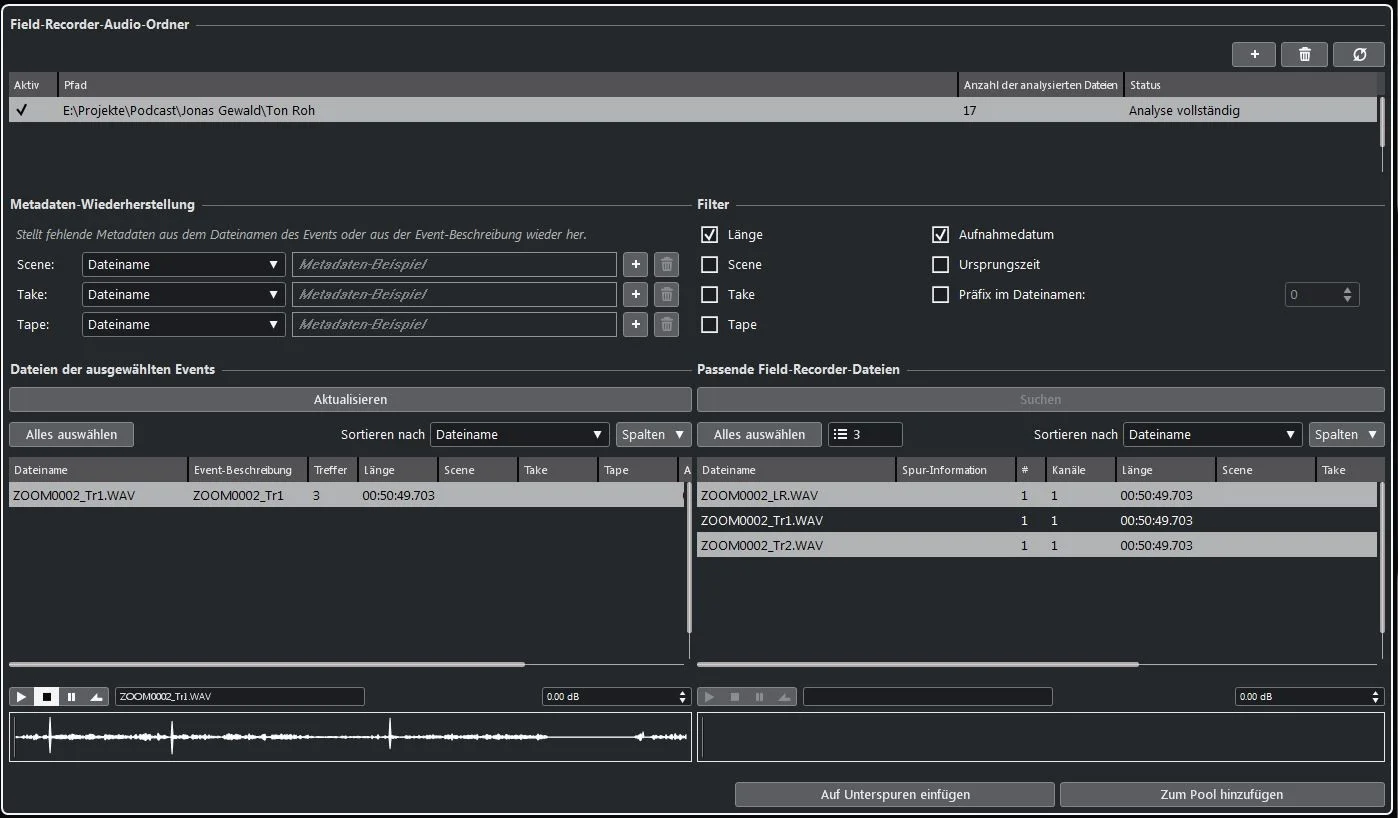
Task: Click the waveform preview of ZOOM0002_Tr1.WAV
Action: tap(350, 736)
